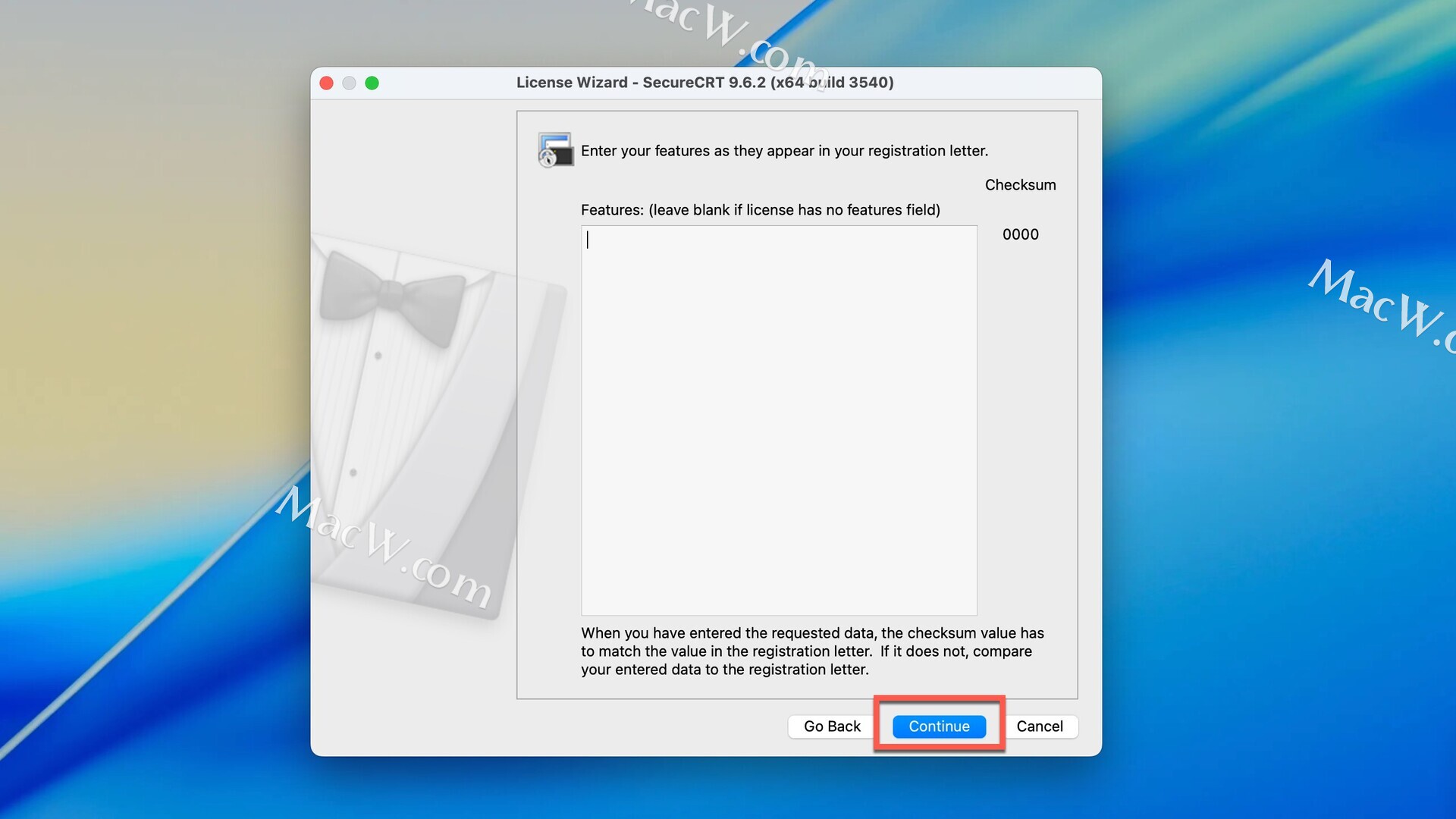Cancel the License Wizard

point(1039,726)
